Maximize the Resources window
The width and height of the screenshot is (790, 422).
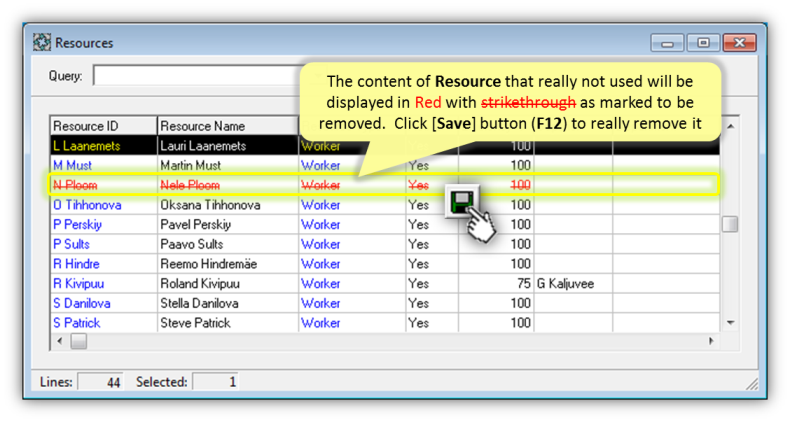(703, 43)
